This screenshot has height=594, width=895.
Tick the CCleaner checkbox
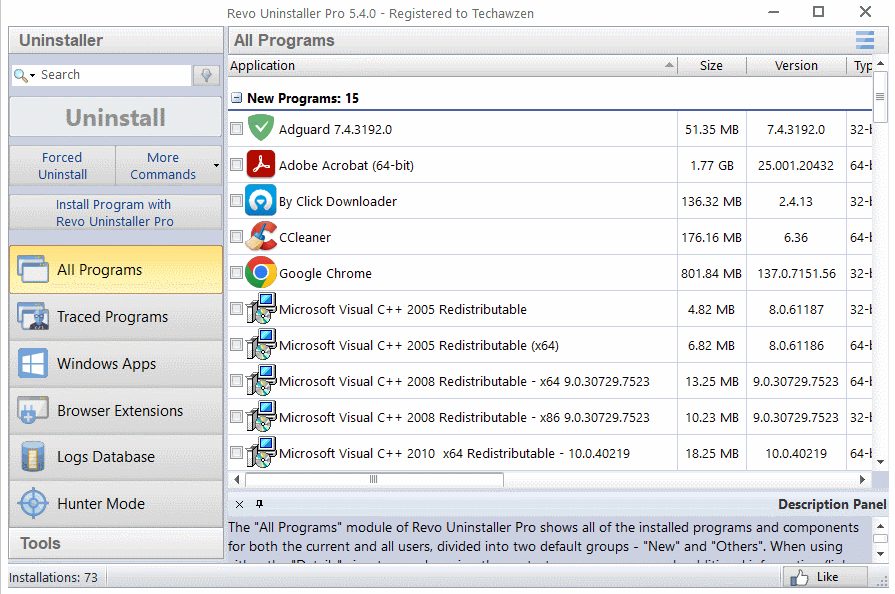click(236, 236)
